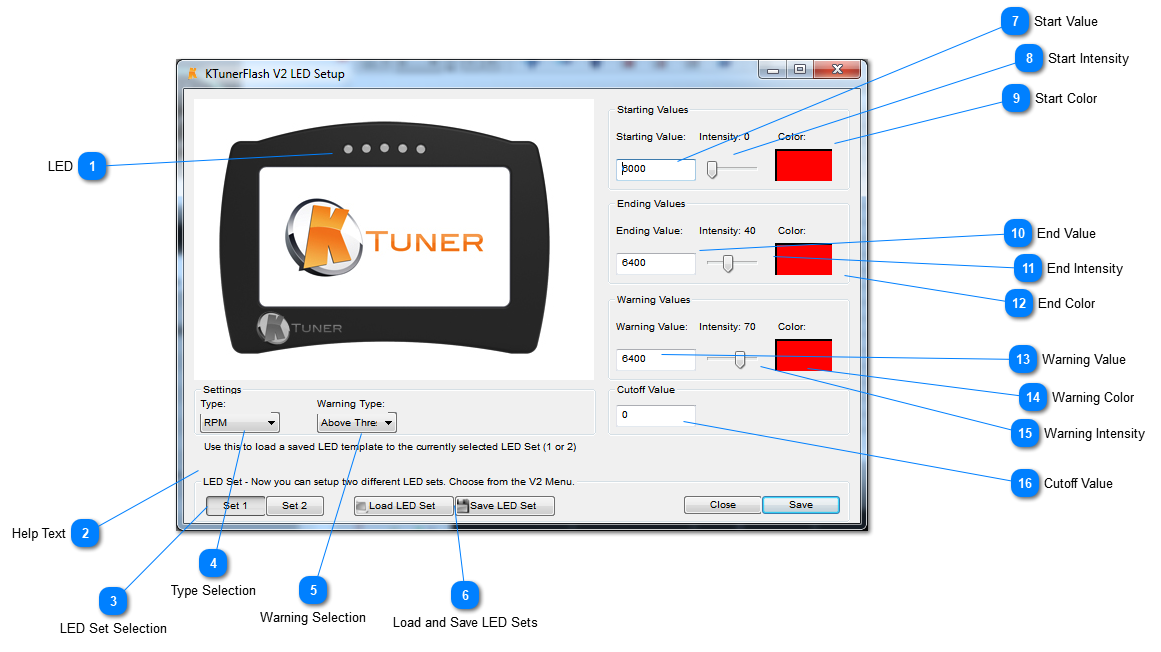Click the ending intensity slider thumb
The width and height of the screenshot is (1161, 652).
729,263
